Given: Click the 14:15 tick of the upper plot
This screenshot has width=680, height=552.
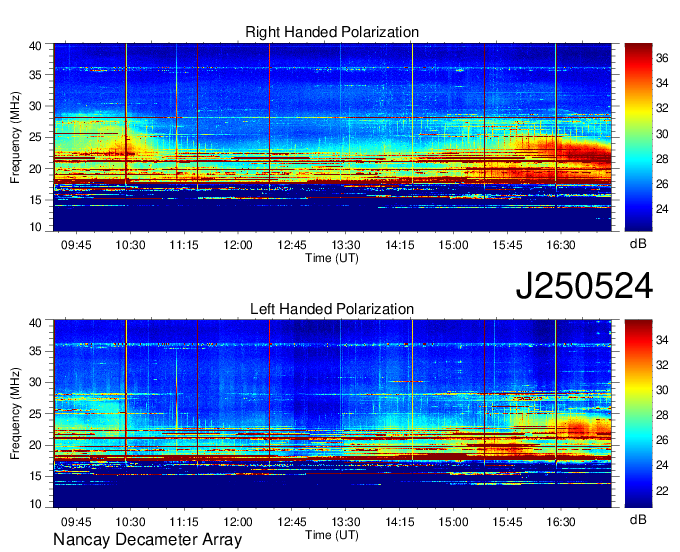Looking at the screenshot, I should click(400, 245).
